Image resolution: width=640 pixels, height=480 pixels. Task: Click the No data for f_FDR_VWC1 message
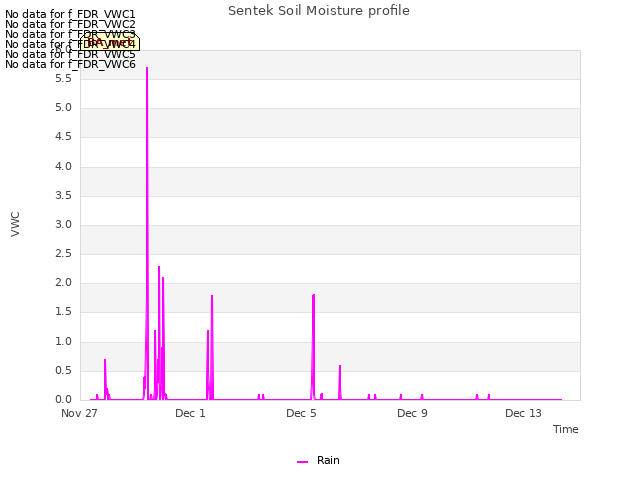70,14
